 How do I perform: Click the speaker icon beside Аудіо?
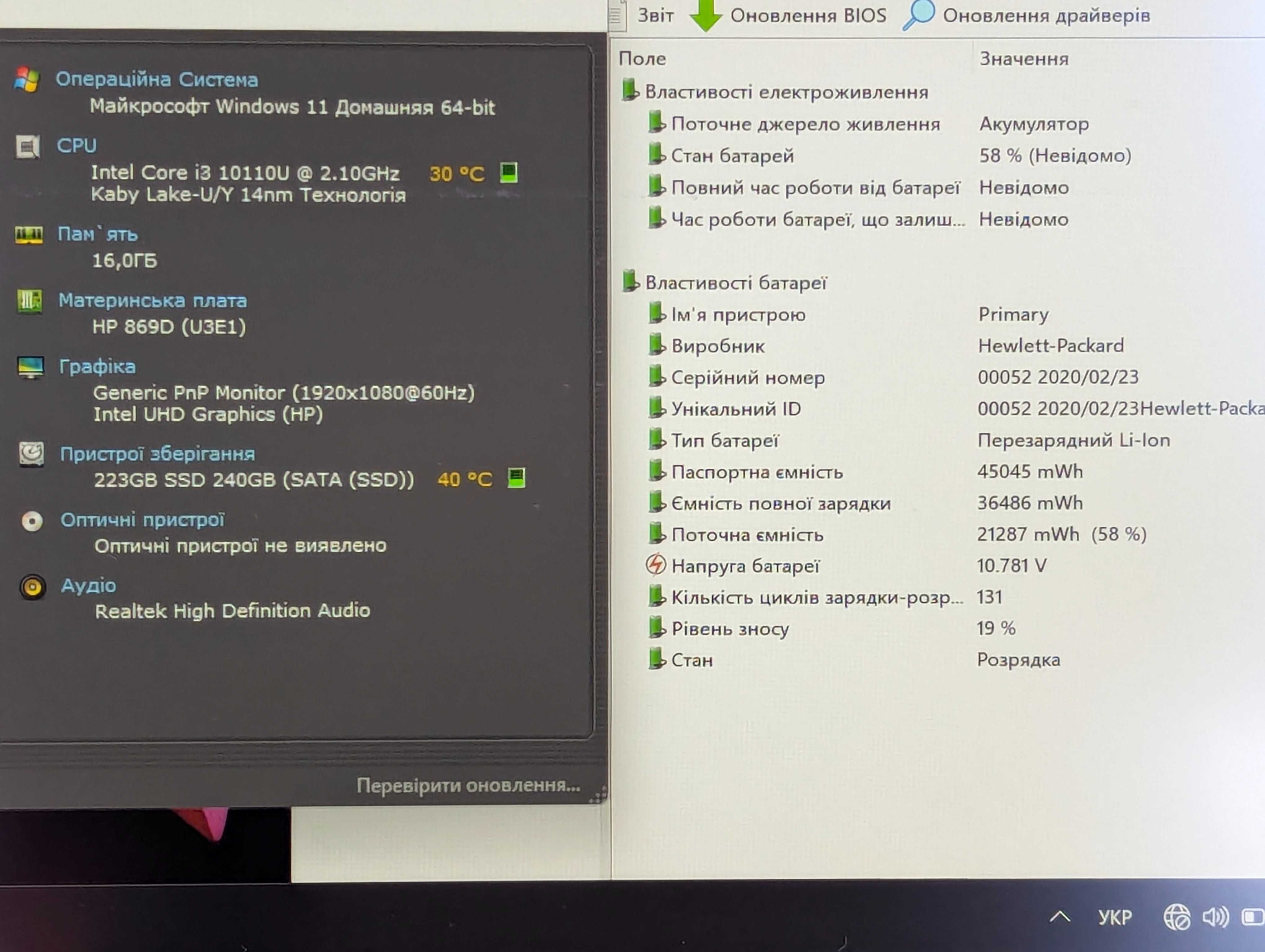pos(33,587)
